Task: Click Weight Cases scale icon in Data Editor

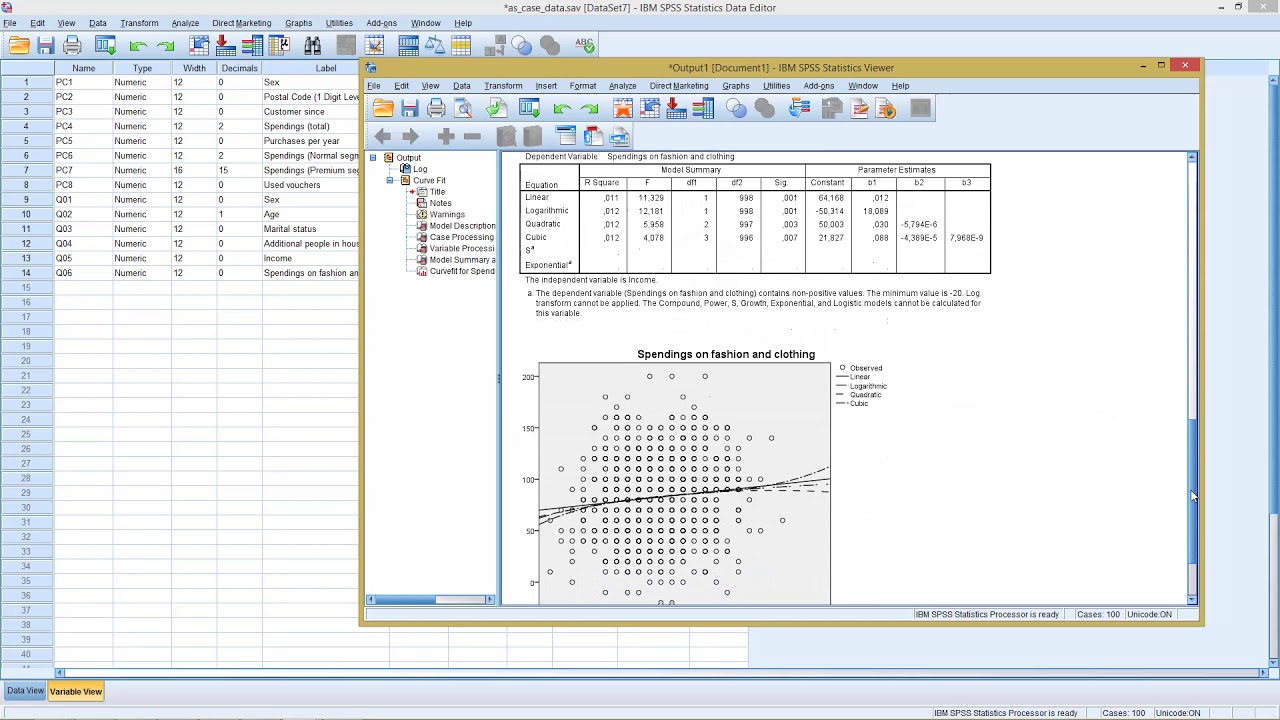Action: (x=434, y=45)
